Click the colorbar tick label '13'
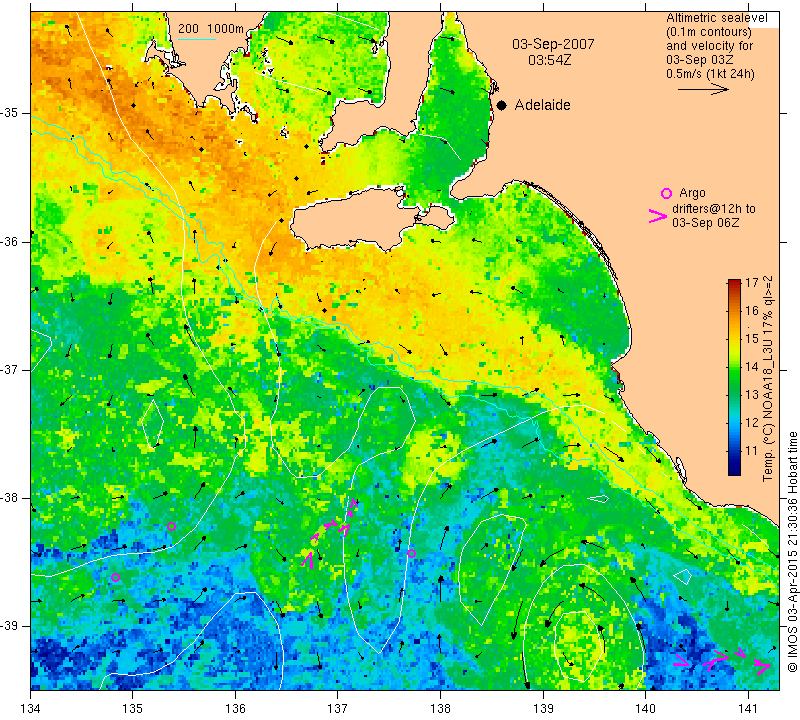This screenshot has width=800, height=720. pos(752,394)
